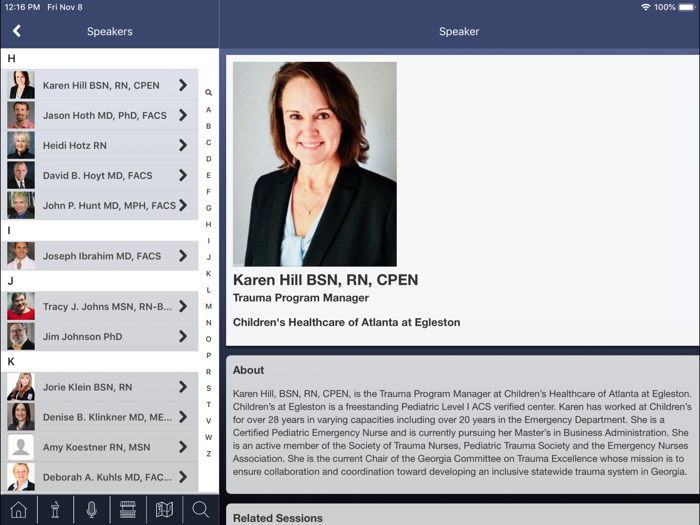
Task: Tap Karen Hill's large profile photo
Action: point(314,164)
